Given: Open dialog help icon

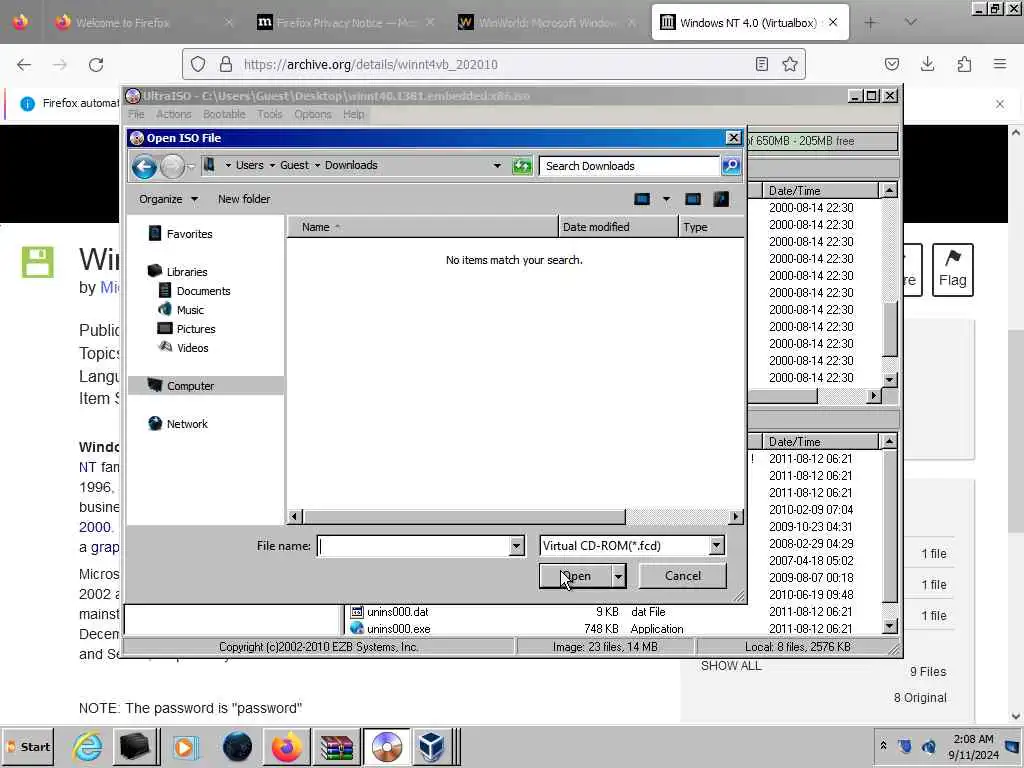Looking at the screenshot, I should click(x=721, y=199).
